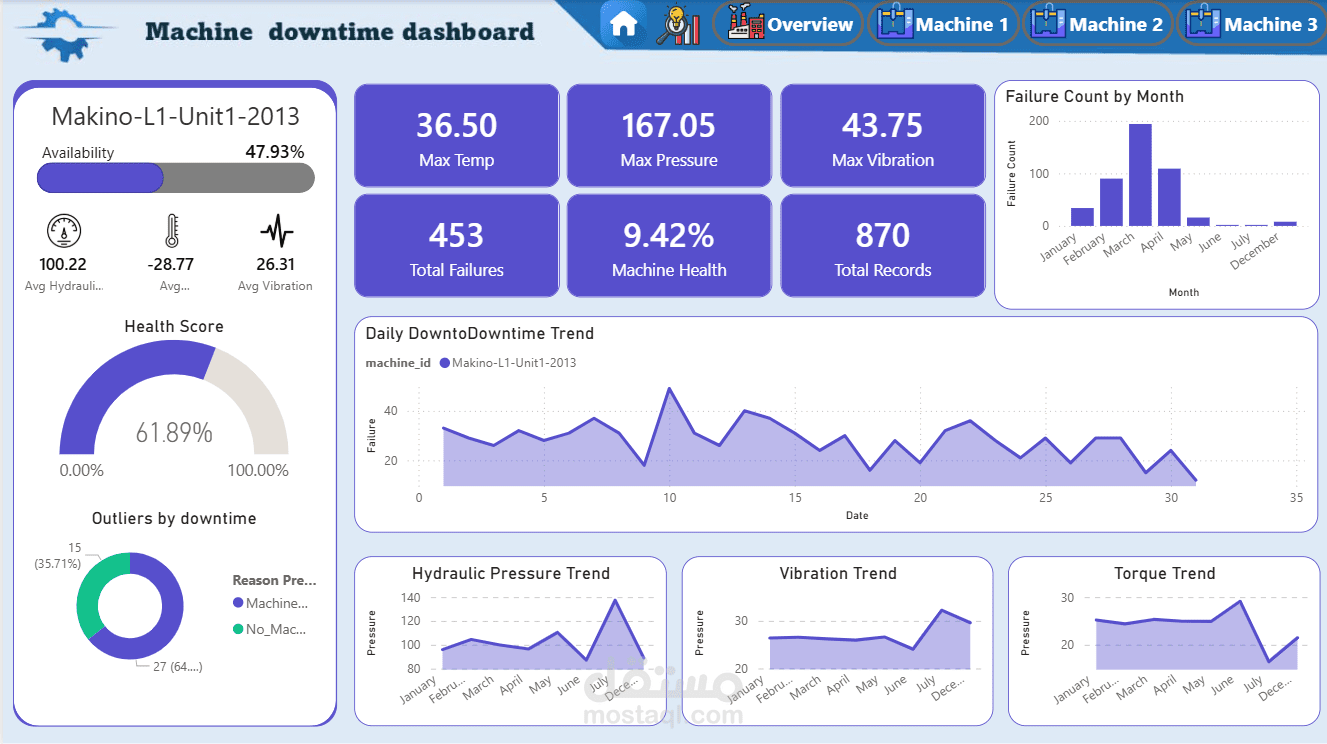The image size is (1327, 744).
Task: Click the Hydraulic Pressure Trend title
Action: click(x=511, y=574)
